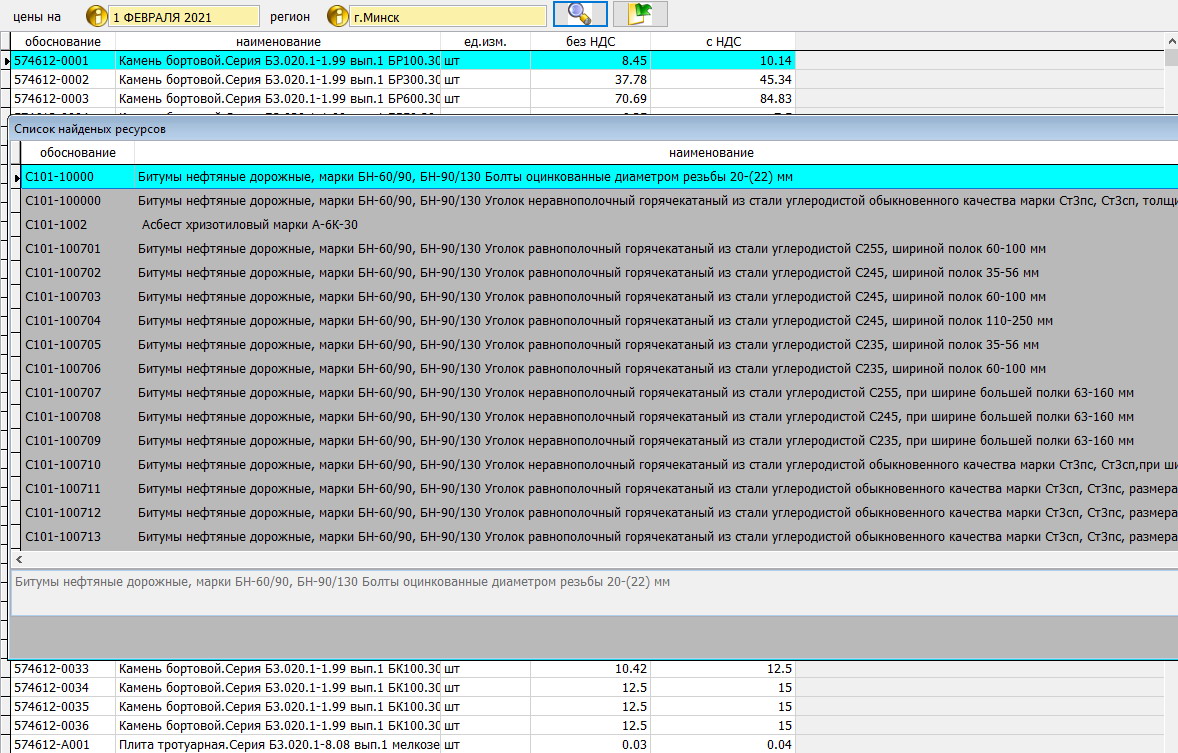Screen dimensions: 1178x753
Task: Click the name cell in row C101-100709
Action: (x=657, y=441)
